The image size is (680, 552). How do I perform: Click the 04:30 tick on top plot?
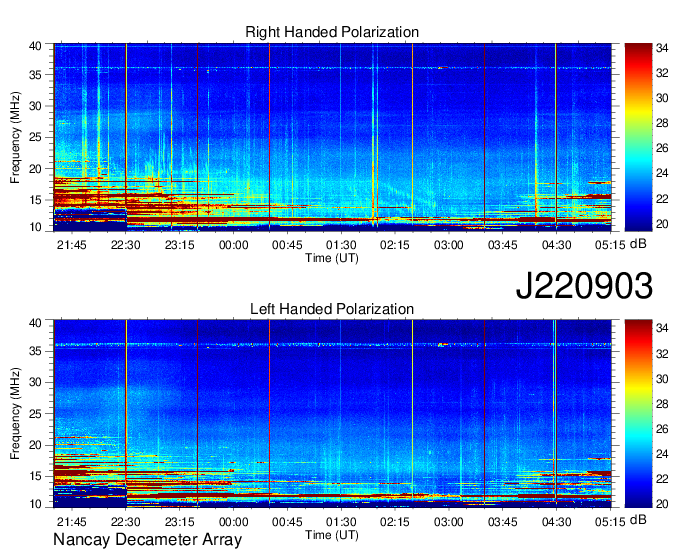tap(556, 245)
